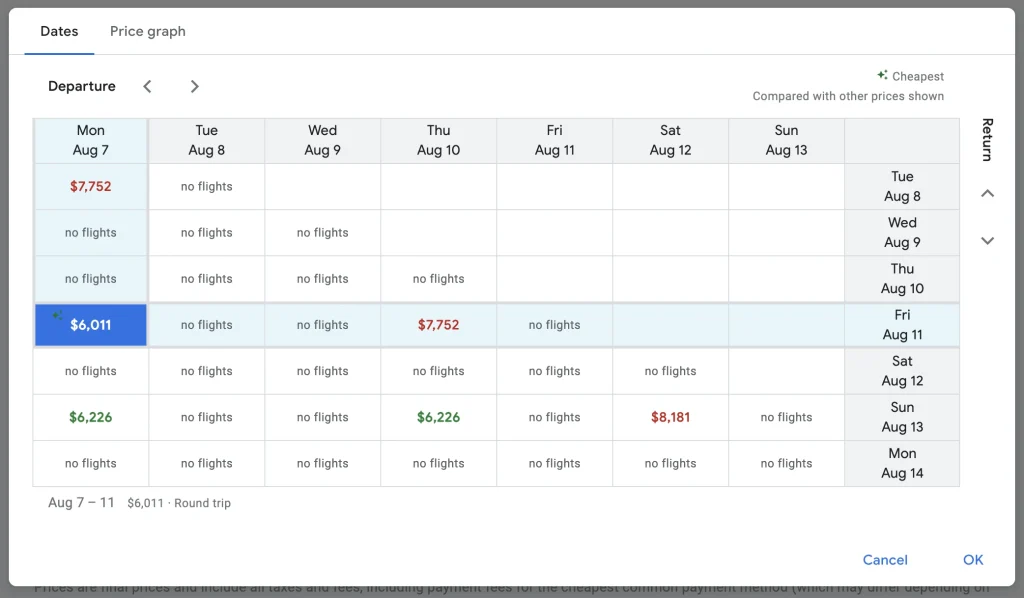The image size is (1024, 598).
Task: Click the Mon Aug 7 departure column header
Action: (x=91, y=140)
